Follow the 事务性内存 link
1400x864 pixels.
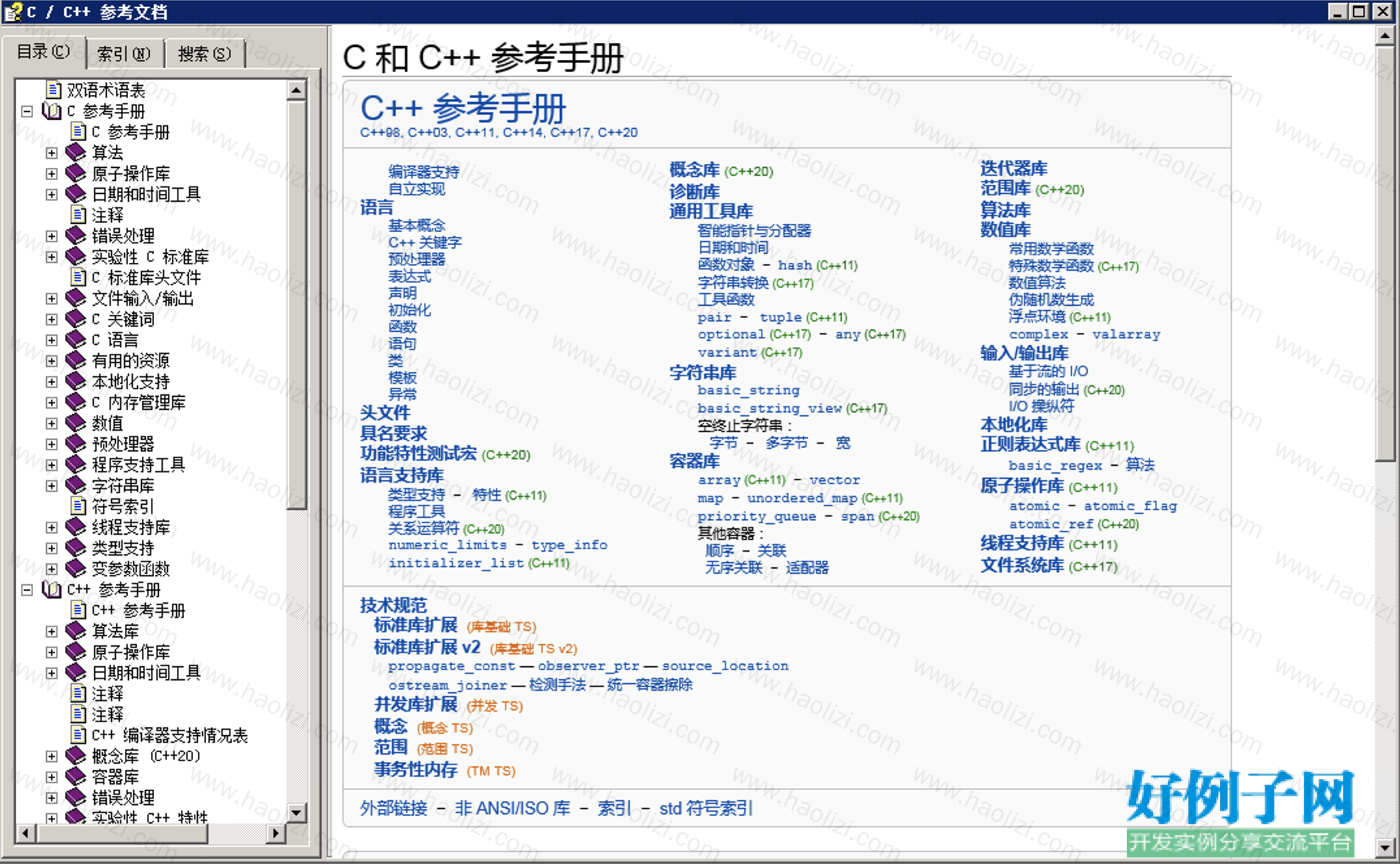pyautogui.click(x=415, y=770)
